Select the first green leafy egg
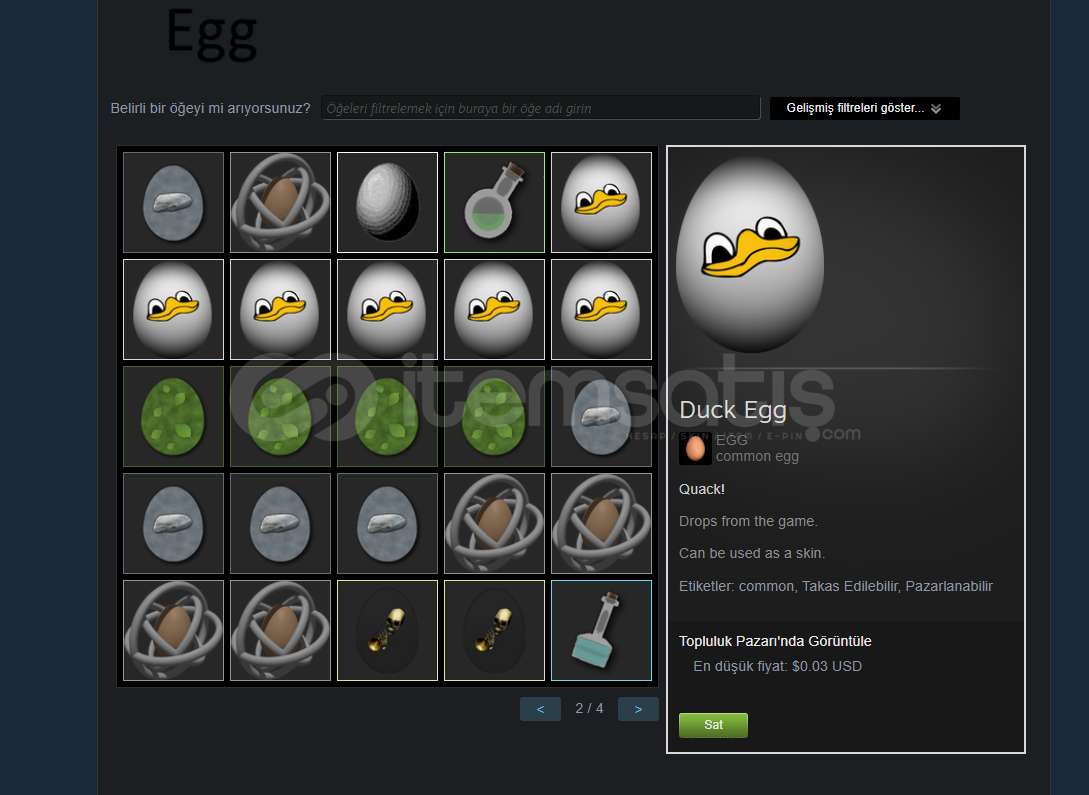This screenshot has width=1089, height=795. click(174, 417)
